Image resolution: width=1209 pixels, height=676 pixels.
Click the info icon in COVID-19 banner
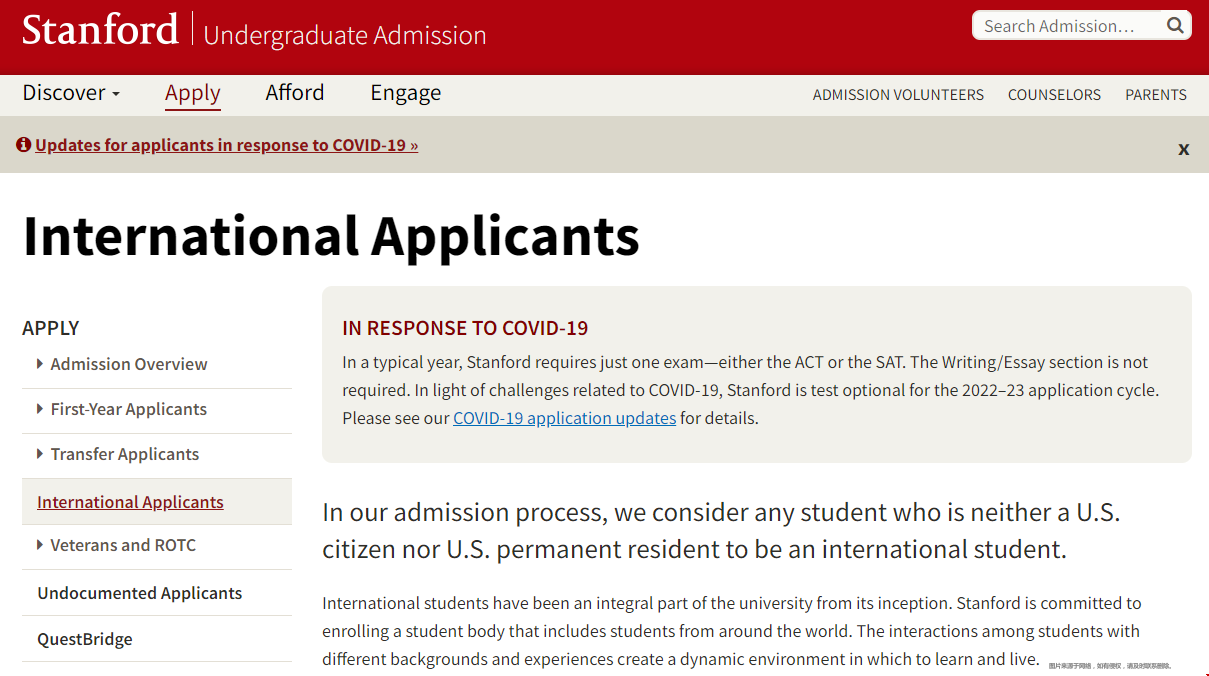pyautogui.click(x=24, y=145)
